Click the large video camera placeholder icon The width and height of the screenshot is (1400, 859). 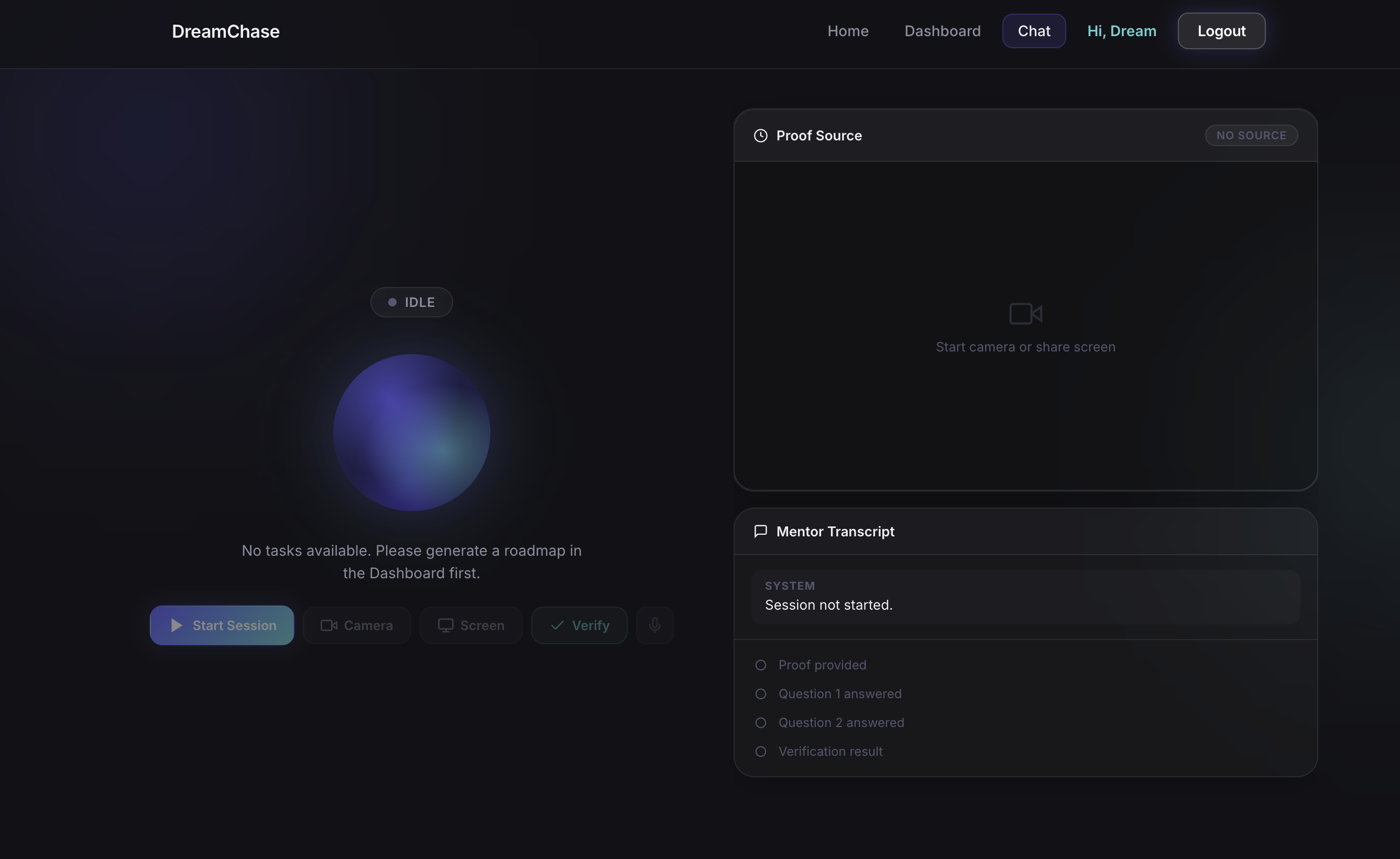(1025, 314)
